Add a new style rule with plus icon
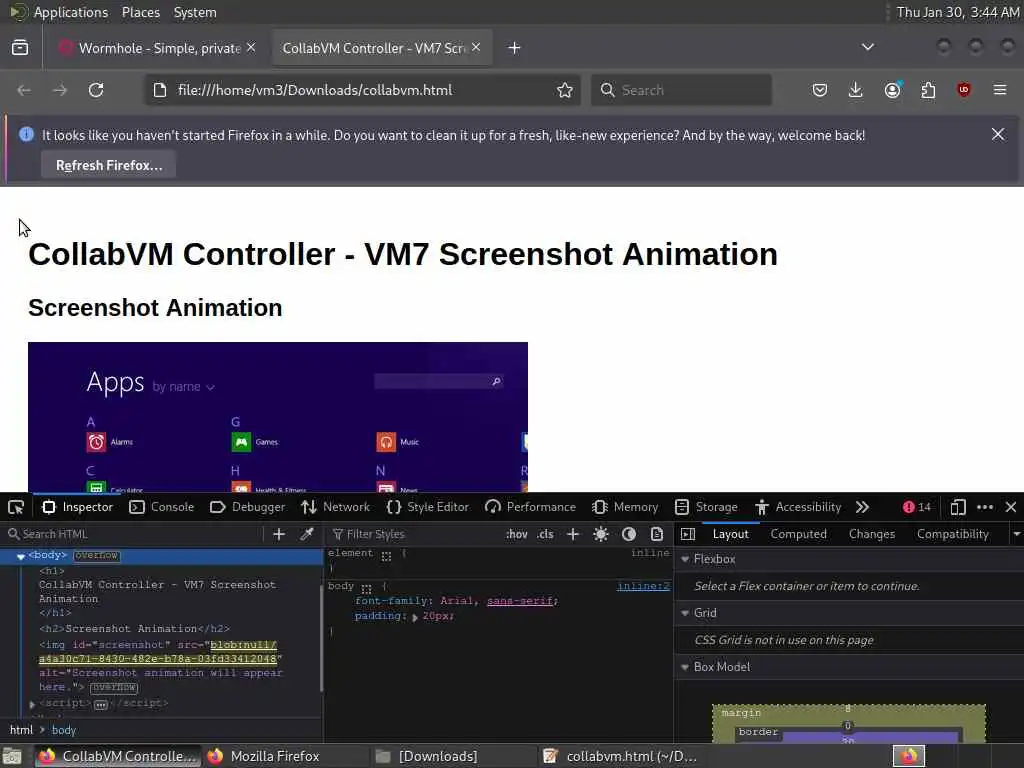The image size is (1024, 768). (573, 534)
